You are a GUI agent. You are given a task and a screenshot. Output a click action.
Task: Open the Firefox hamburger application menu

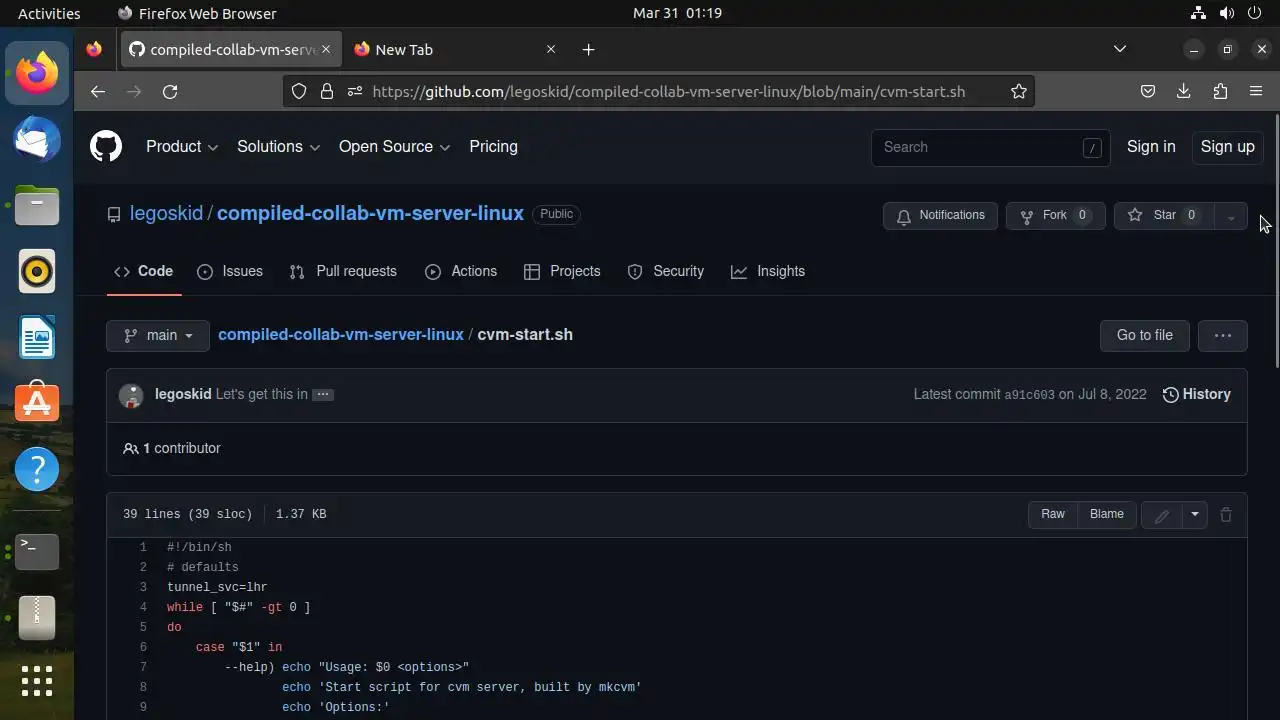[x=1256, y=91]
